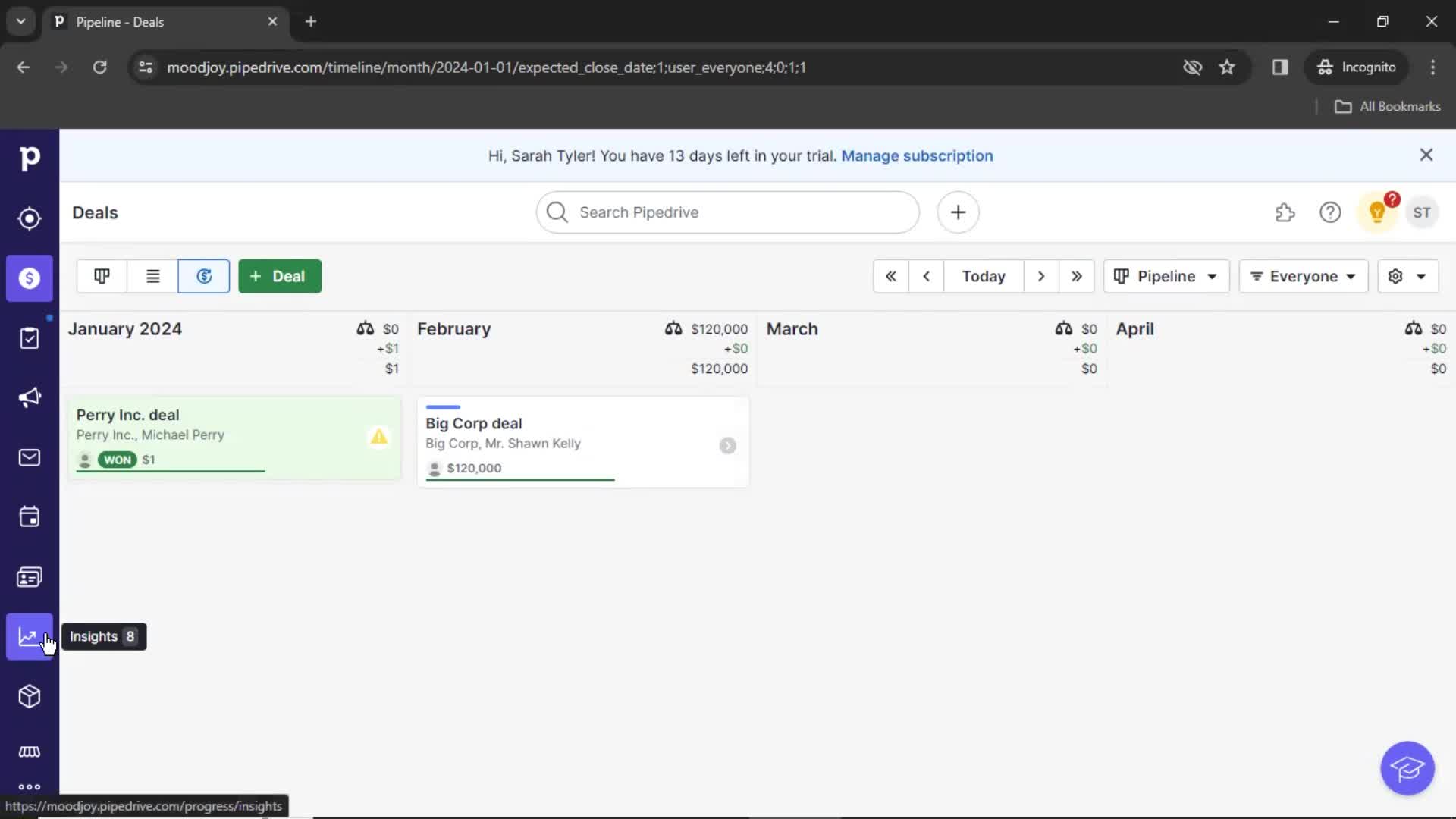1456x819 pixels.
Task: Open new browser tab
Action: [x=311, y=21]
